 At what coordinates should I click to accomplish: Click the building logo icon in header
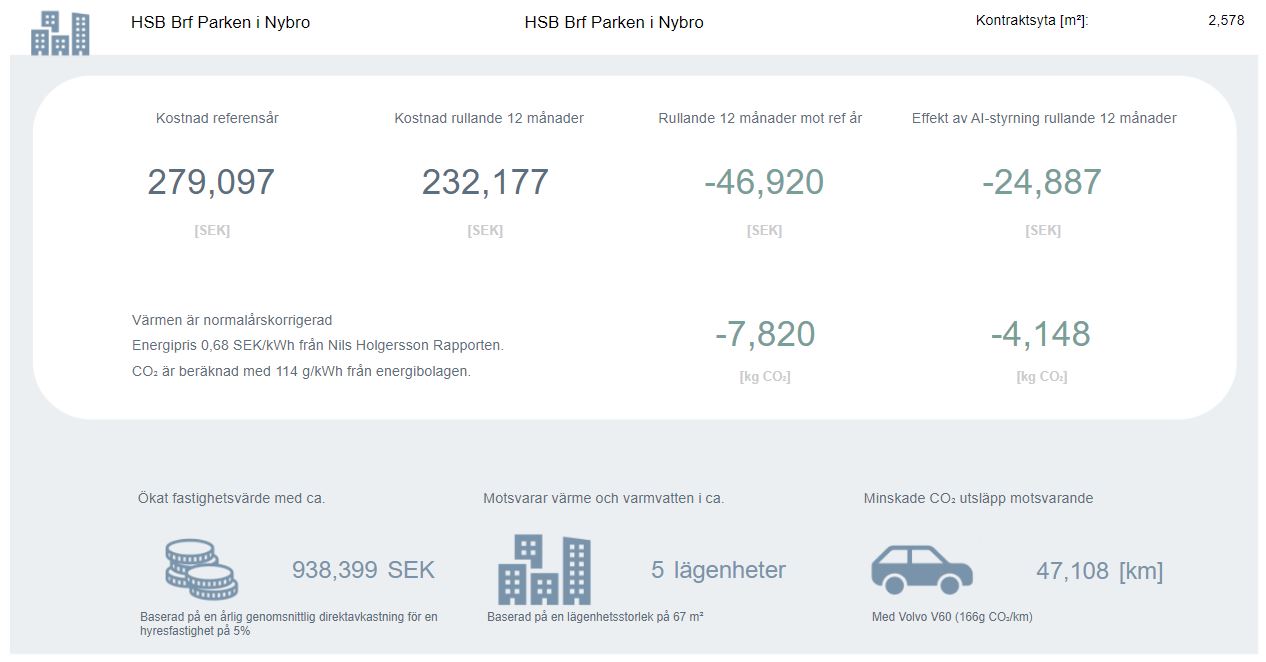tap(60, 33)
